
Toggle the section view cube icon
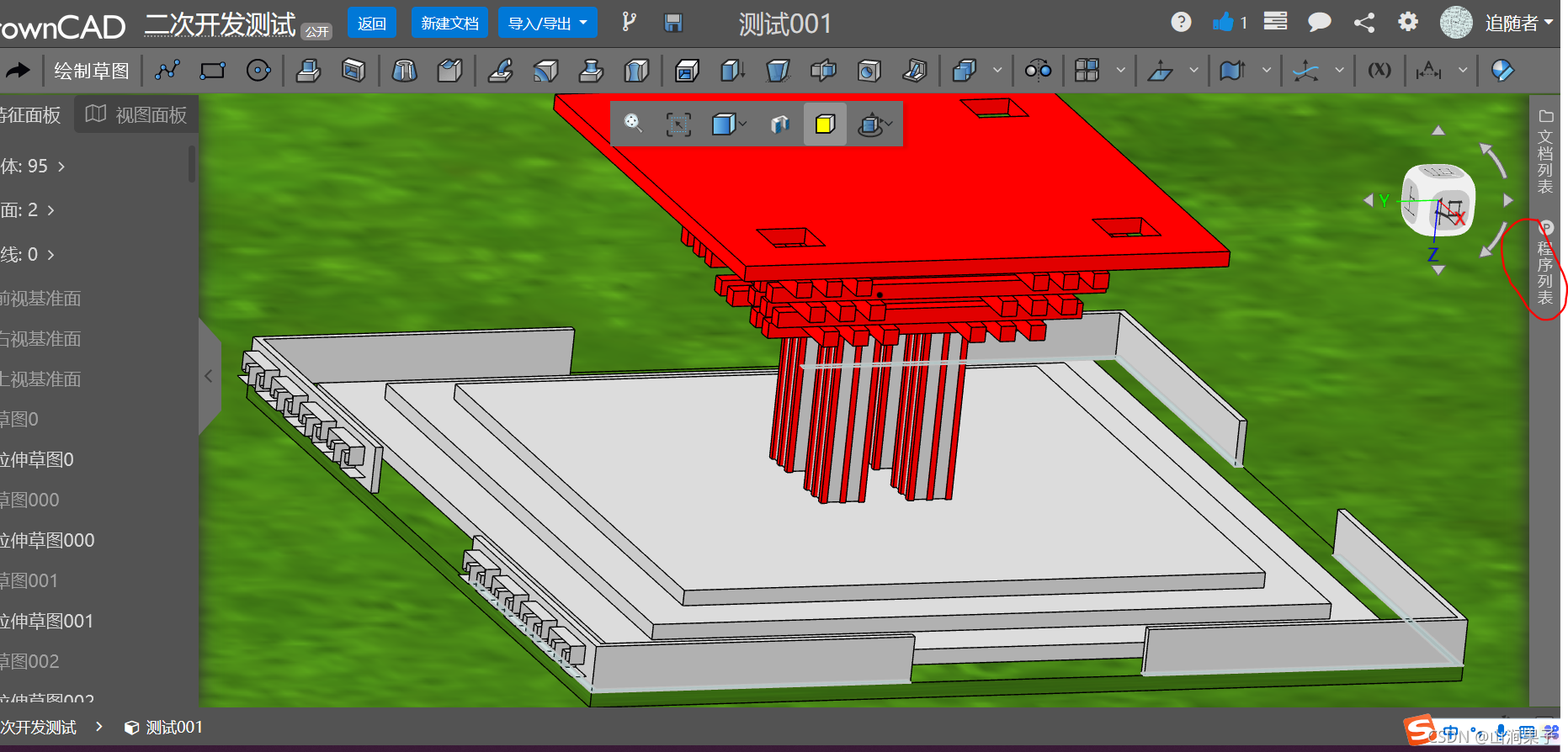(779, 124)
